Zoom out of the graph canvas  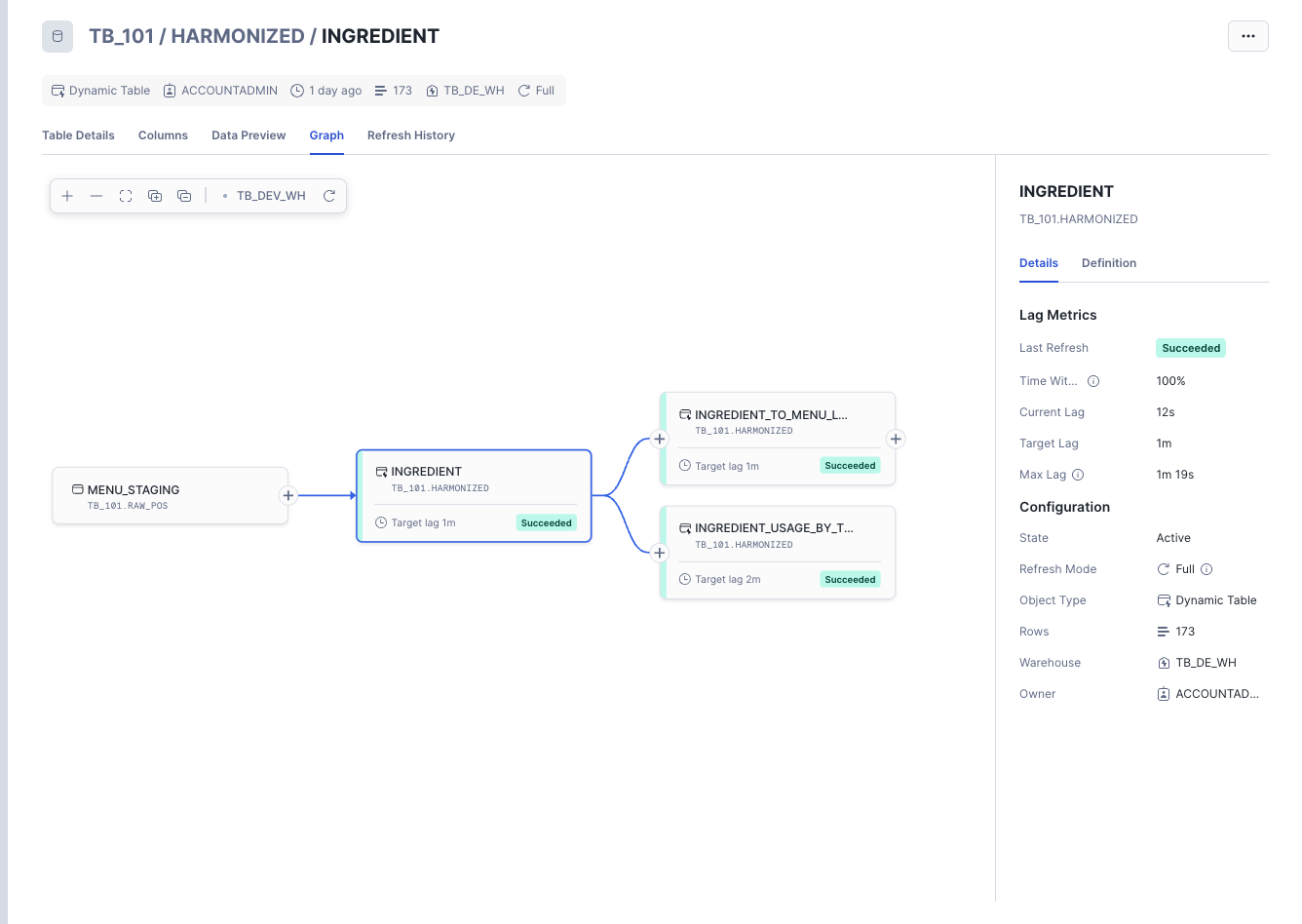(x=96, y=196)
